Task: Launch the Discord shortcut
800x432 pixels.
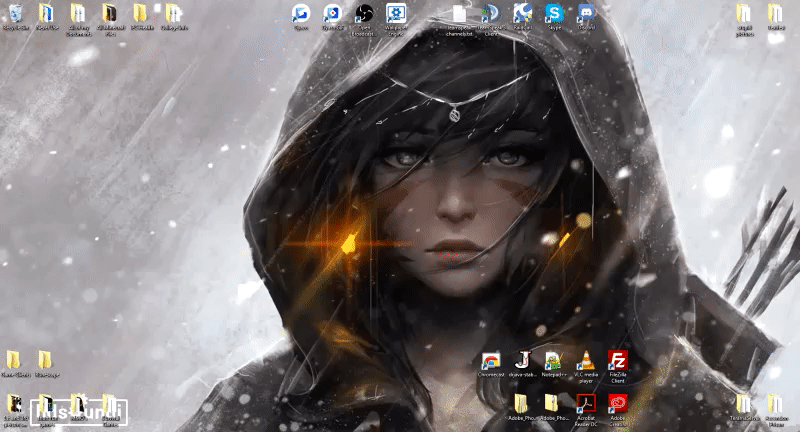Action: point(586,17)
